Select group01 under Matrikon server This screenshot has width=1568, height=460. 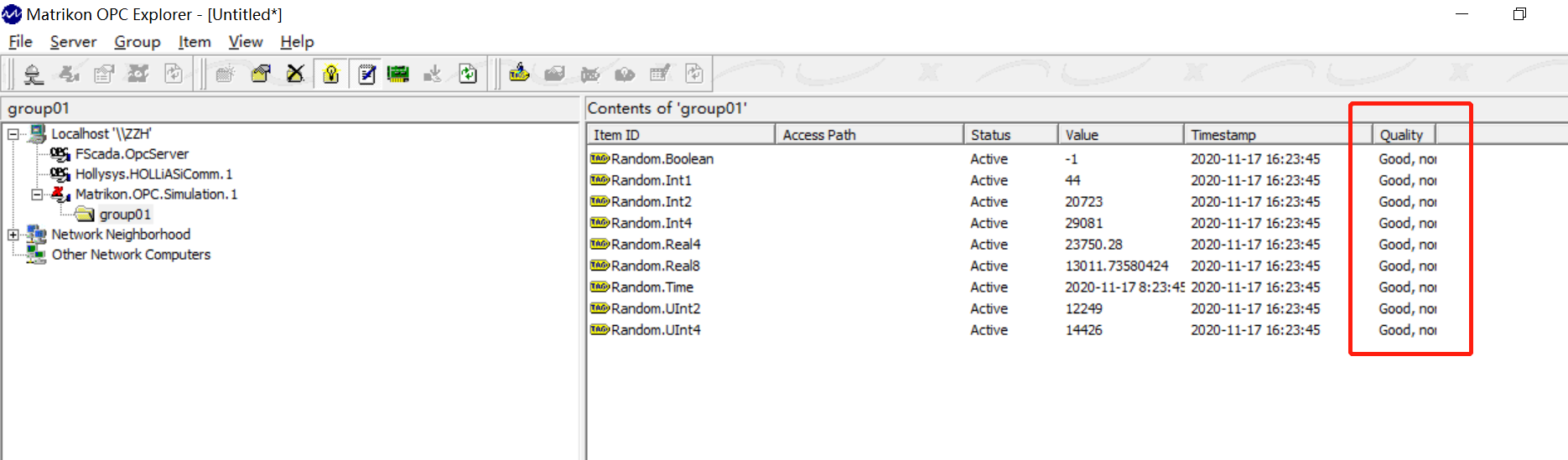[x=125, y=214]
